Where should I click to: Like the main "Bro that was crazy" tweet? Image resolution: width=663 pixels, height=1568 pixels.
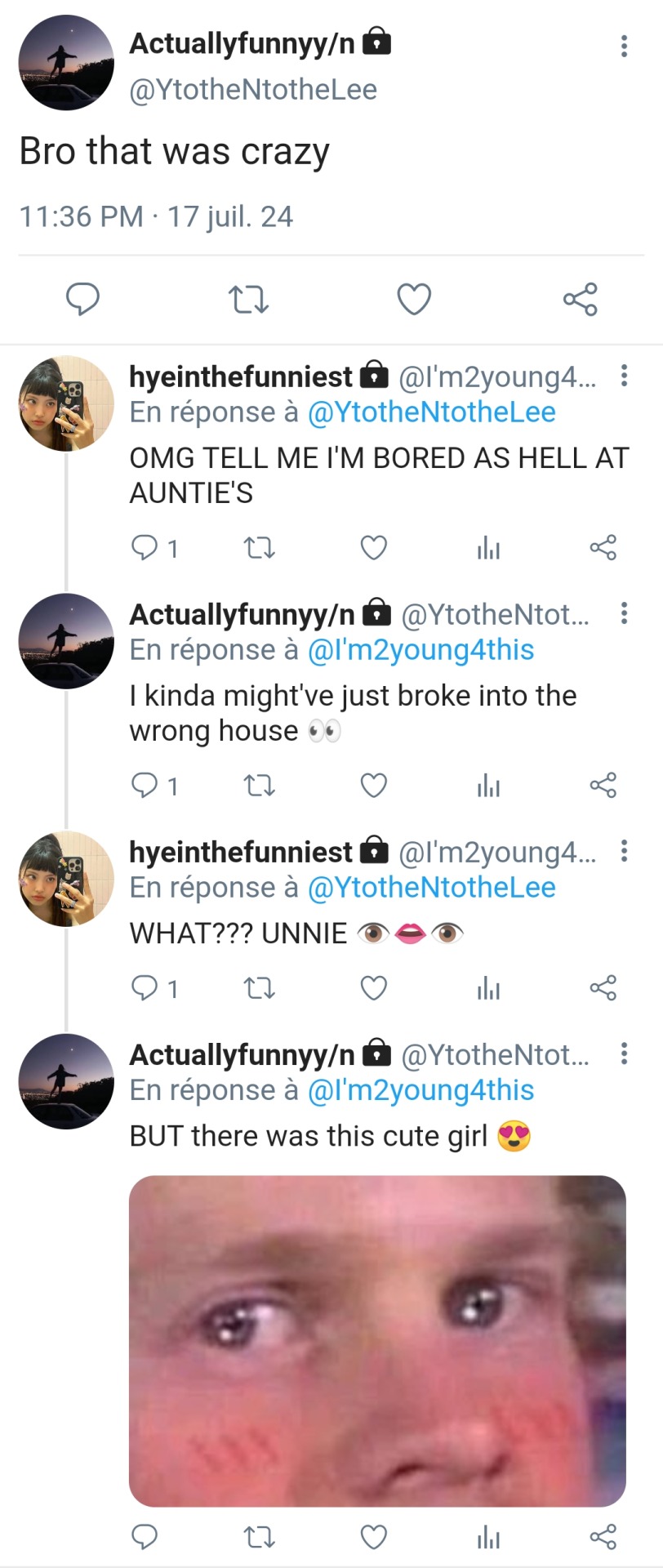(x=414, y=299)
